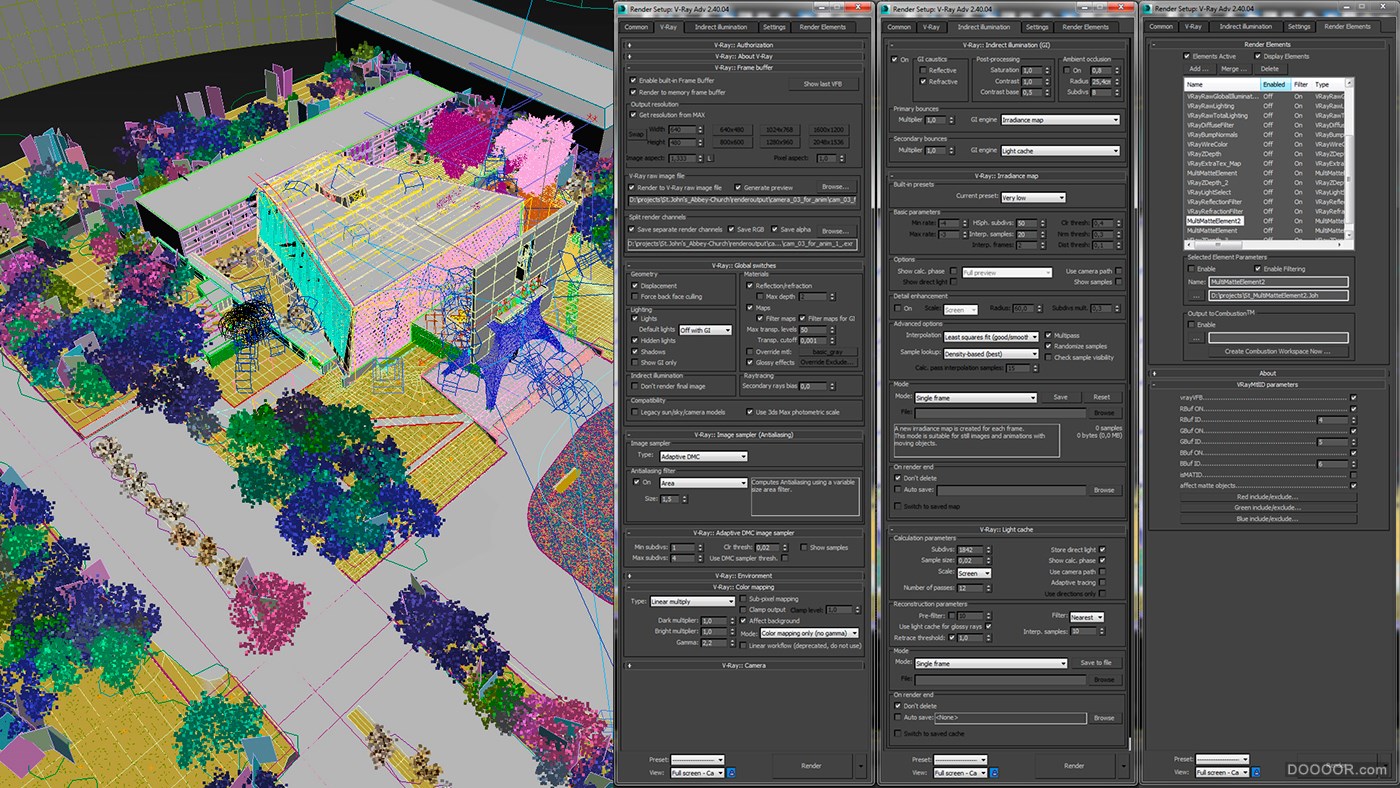This screenshot has height=788, width=1400.
Task: Open Indirect illumination tab in rightmost window
Action: click(1244, 27)
